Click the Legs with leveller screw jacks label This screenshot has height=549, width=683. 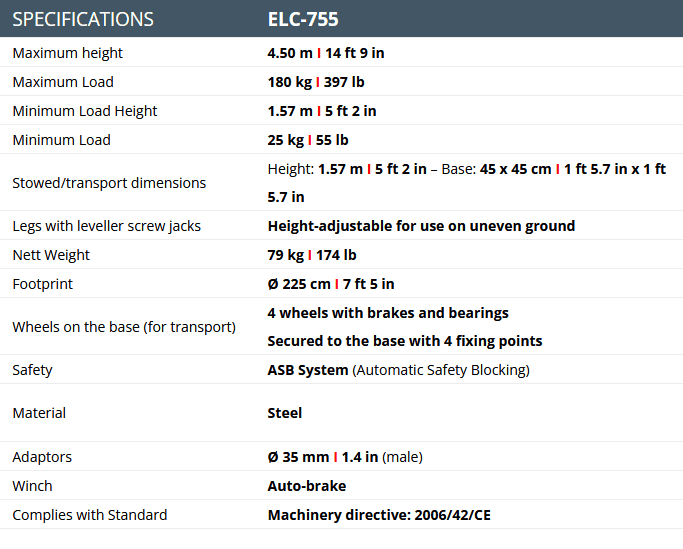(106, 226)
